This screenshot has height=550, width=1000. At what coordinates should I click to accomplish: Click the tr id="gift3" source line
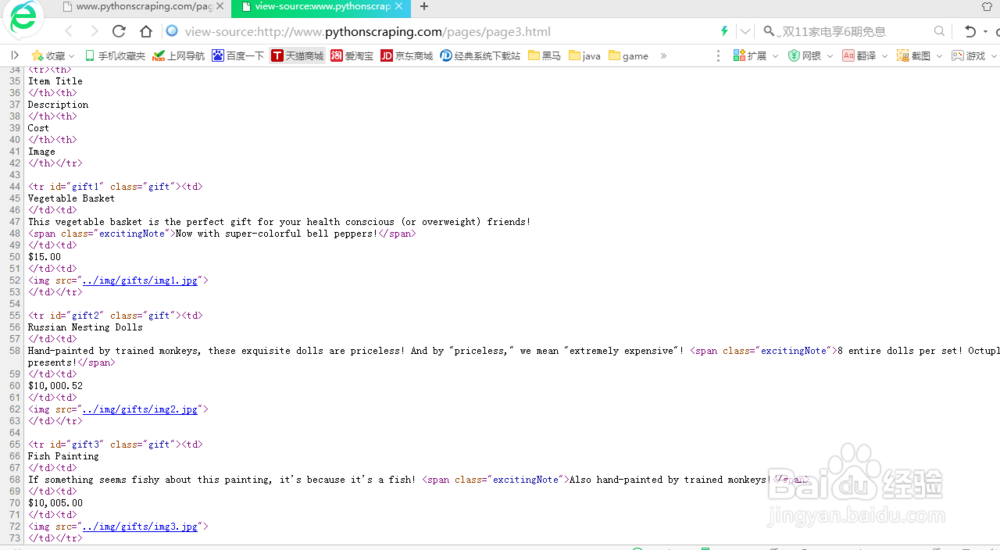point(115,445)
